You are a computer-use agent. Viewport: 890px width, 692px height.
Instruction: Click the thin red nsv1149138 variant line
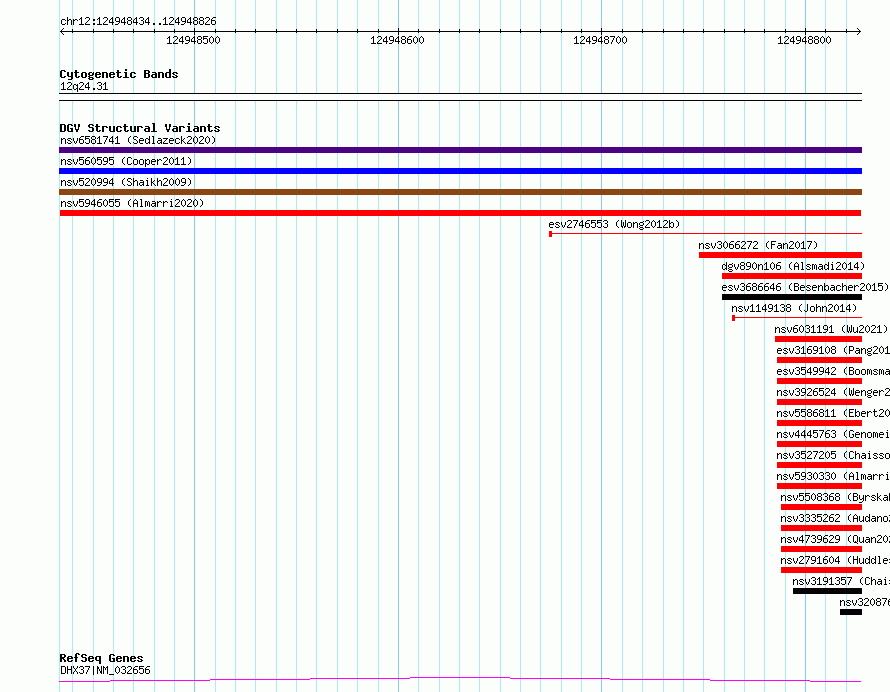coord(797,317)
